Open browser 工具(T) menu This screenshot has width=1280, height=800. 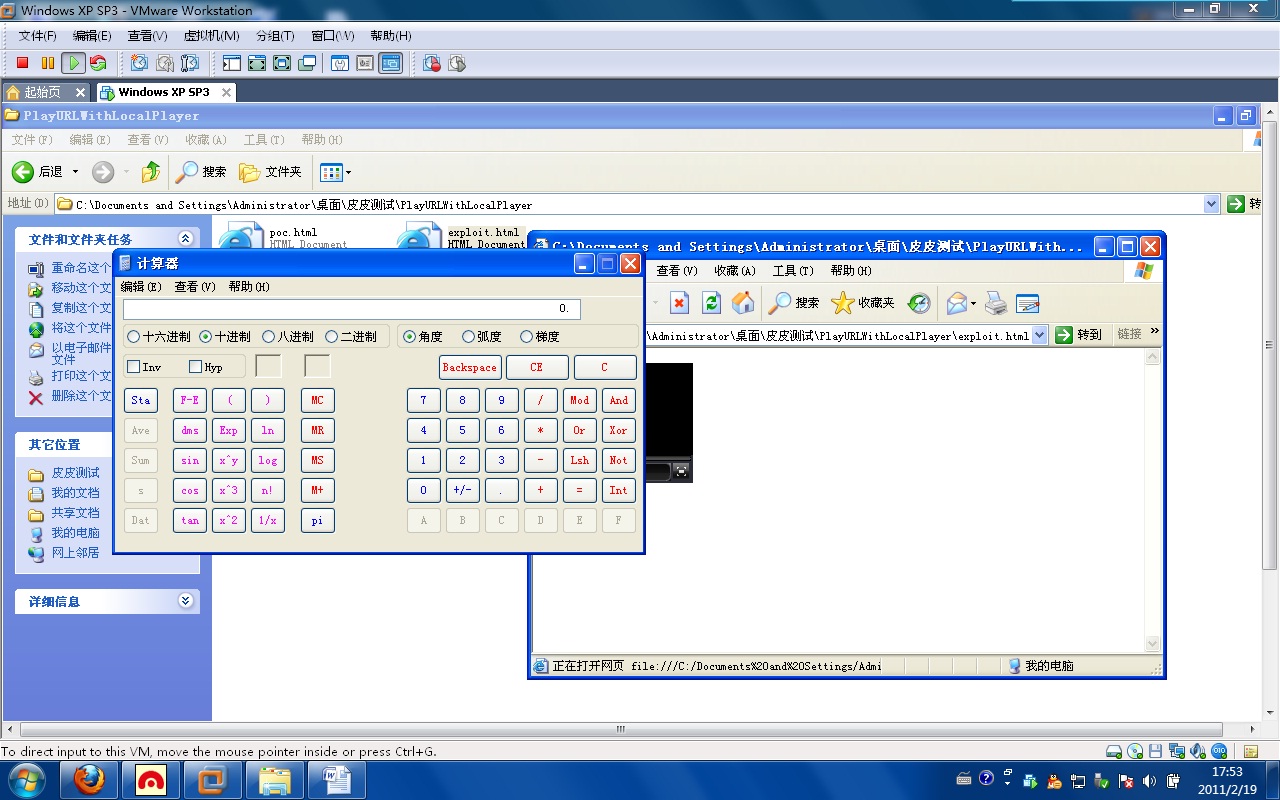tap(793, 271)
